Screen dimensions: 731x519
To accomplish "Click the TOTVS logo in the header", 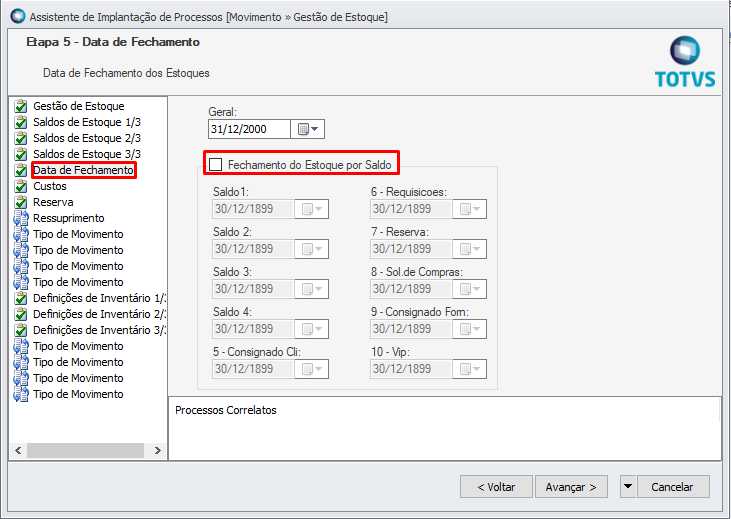I will [685, 62].
